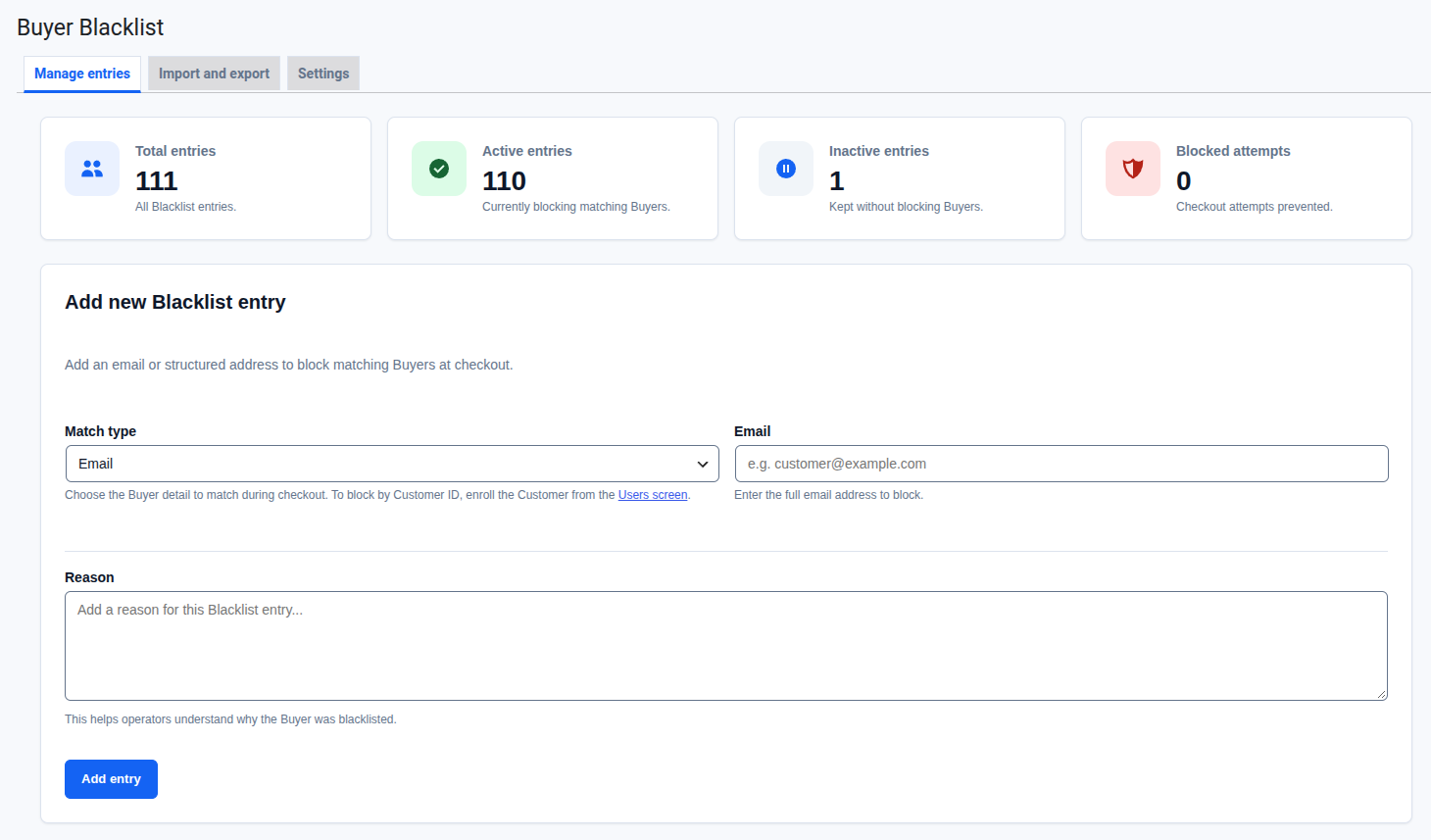Click 'Kept without blocking Buyers.' text
The height and width of the screenshot is (840, 1431).
[x=906, y=207]
